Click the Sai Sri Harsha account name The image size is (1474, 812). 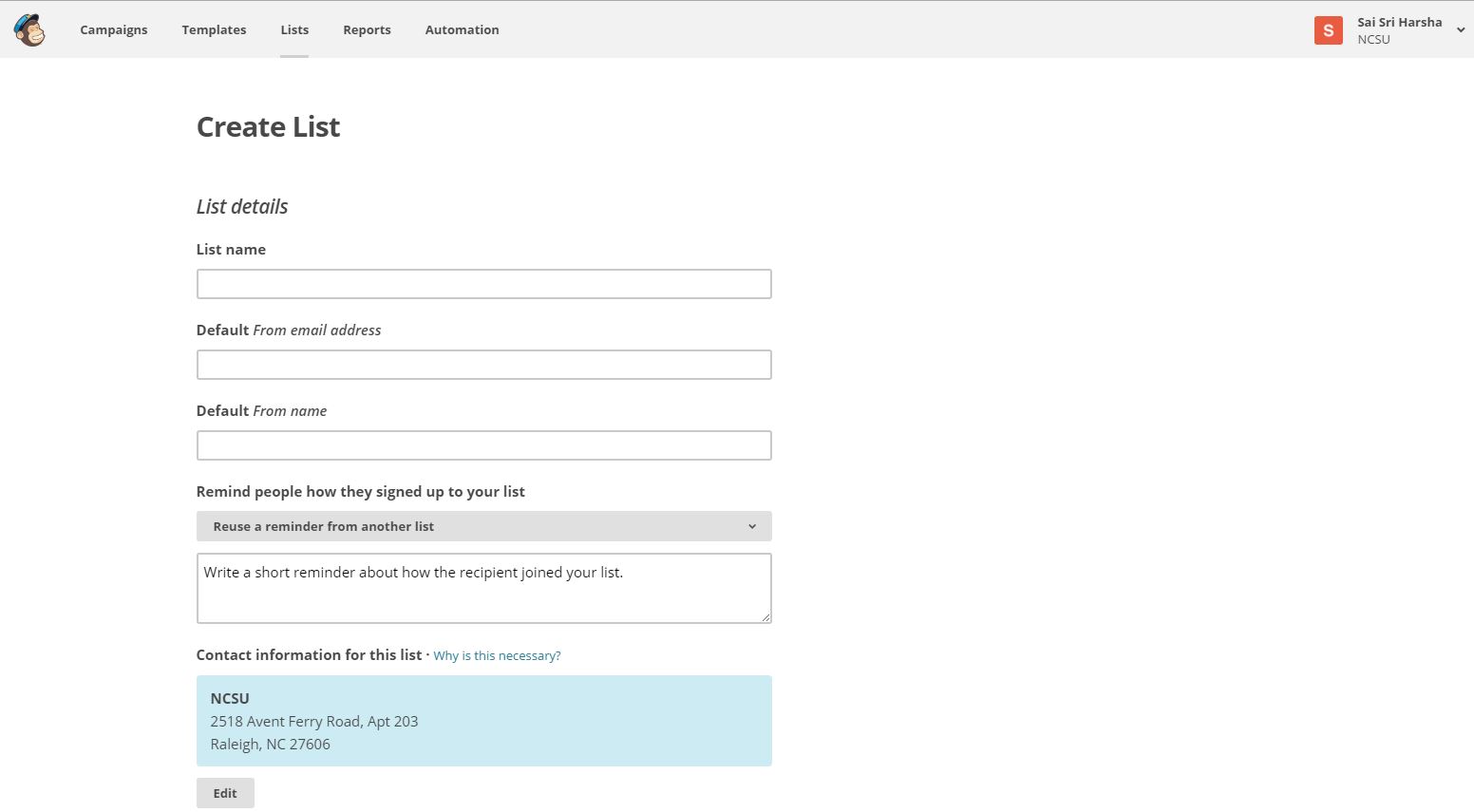[x=1399, y=22]
